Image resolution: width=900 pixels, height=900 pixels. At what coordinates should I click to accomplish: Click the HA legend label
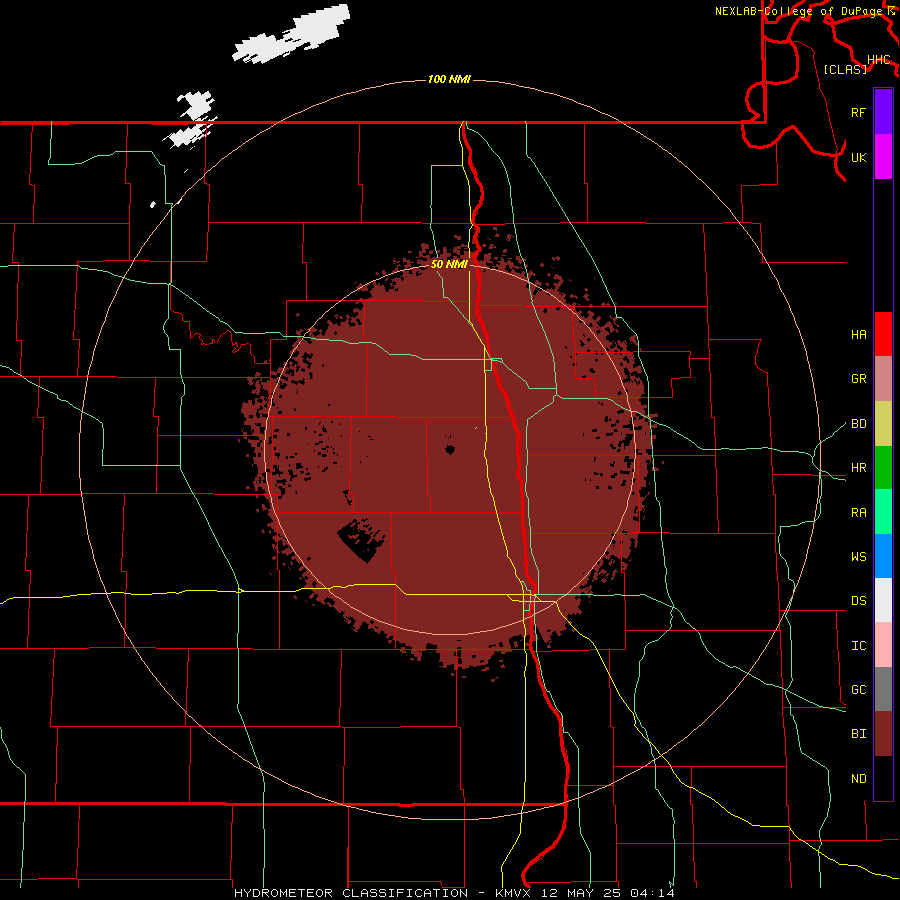coord(858,334)
